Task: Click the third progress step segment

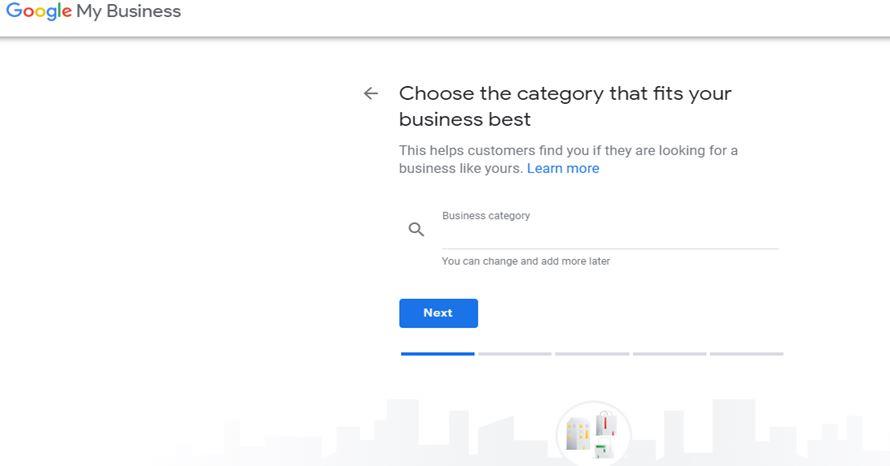Action: pos(592,353)
